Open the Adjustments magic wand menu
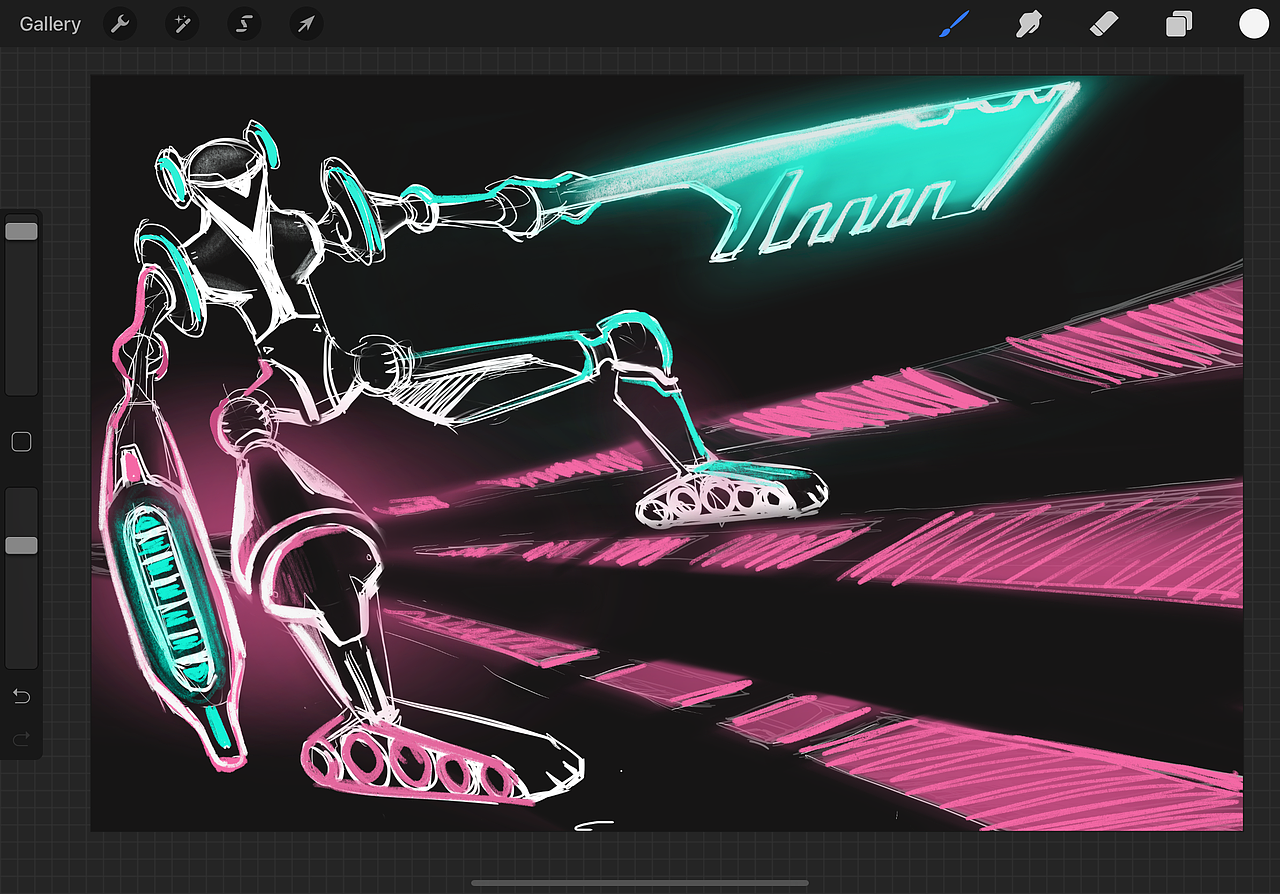This screenshot has width=1280, height=894. [182, 23]
